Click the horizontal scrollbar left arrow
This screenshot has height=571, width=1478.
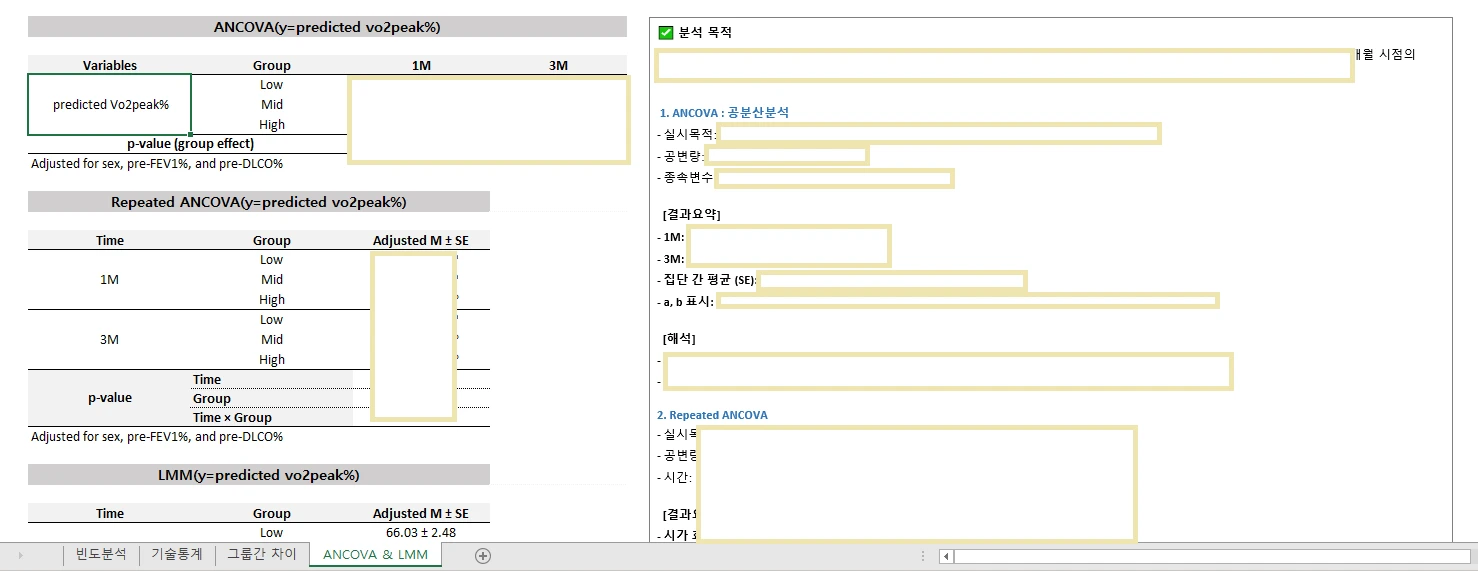946,556
